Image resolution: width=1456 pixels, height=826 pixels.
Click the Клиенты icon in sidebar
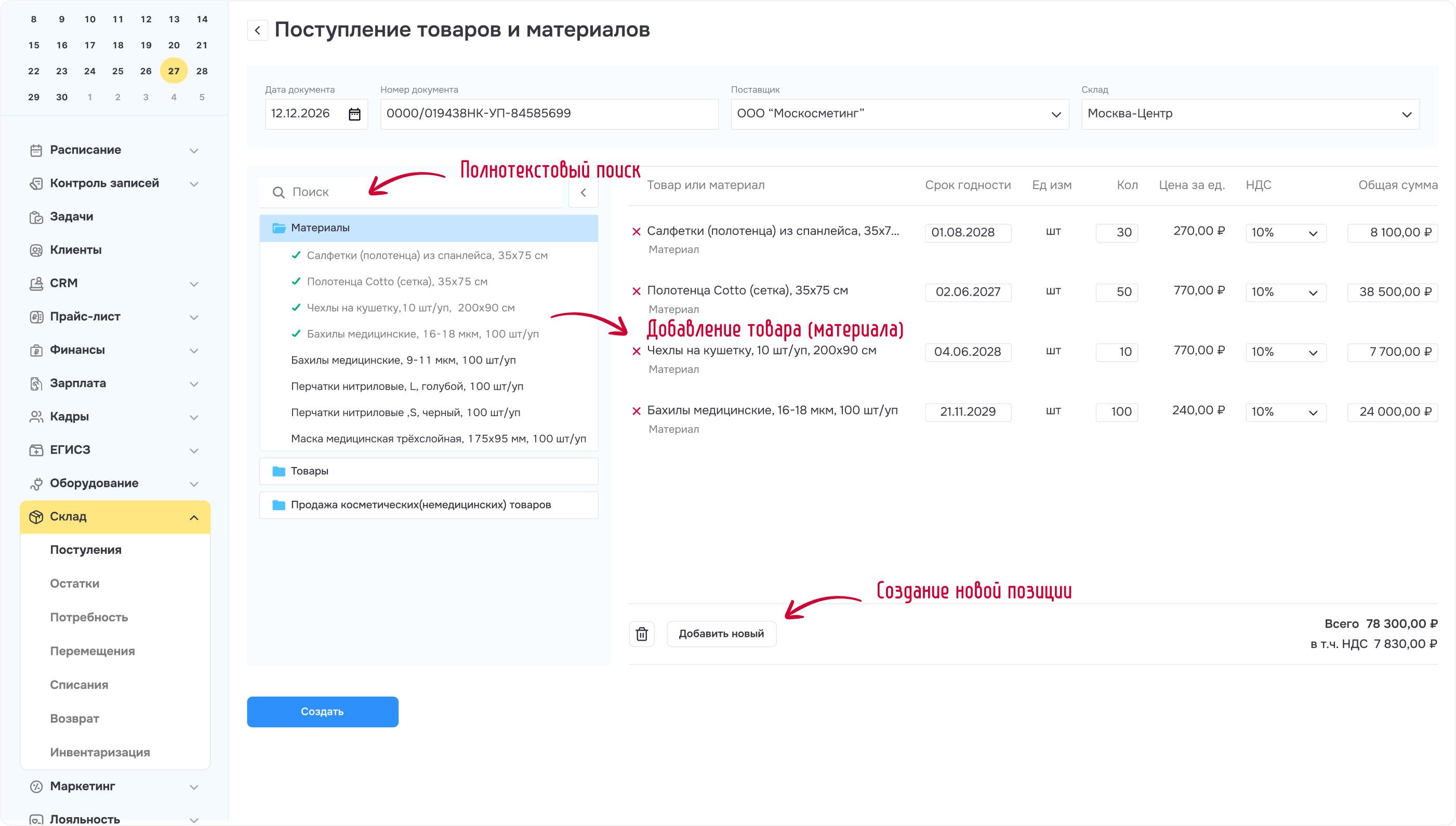36,250
